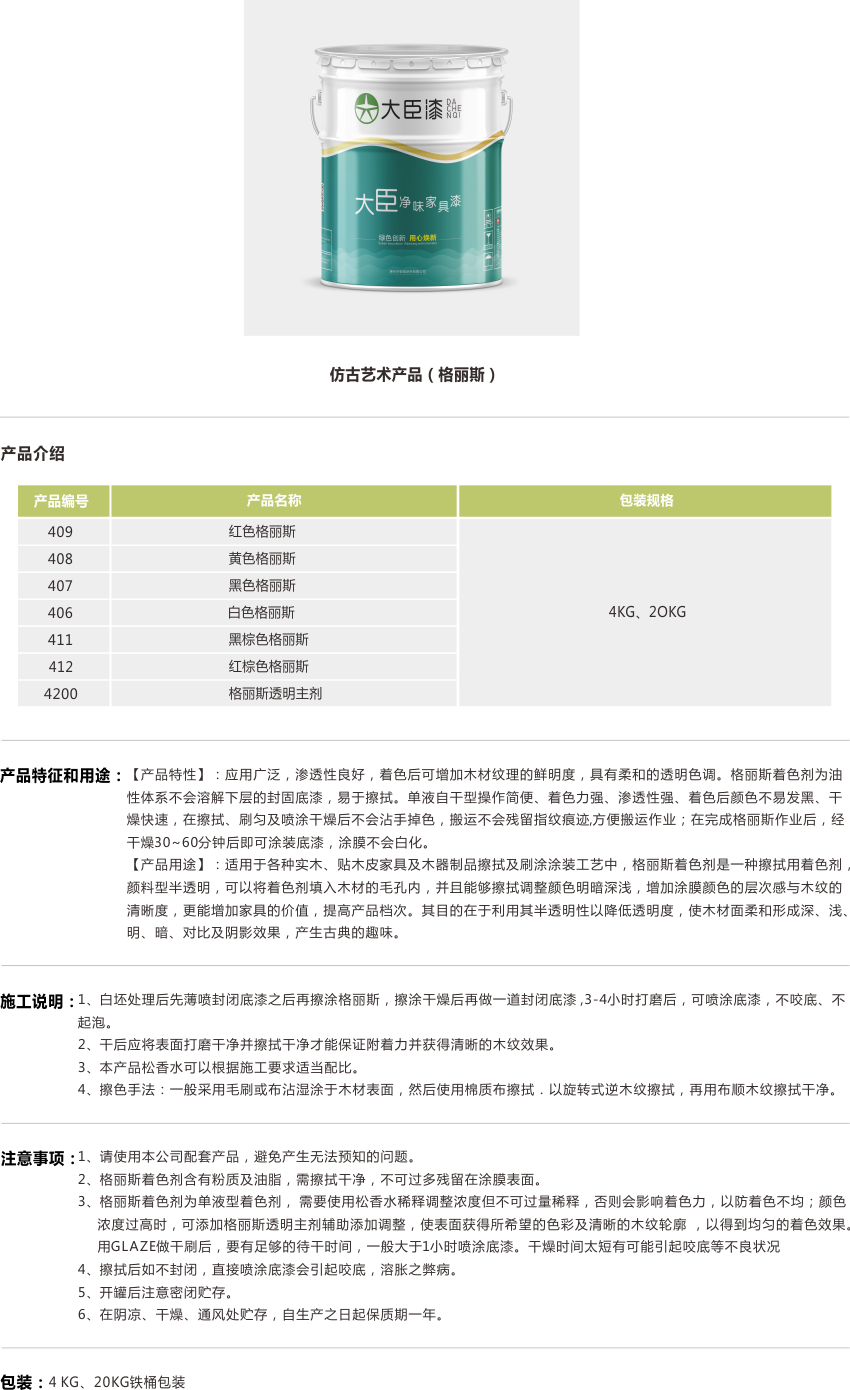Viewport: 850px width, 1390px height.
Task: Click the 黄色格丽斯 product name
Action: click(262, 559)
